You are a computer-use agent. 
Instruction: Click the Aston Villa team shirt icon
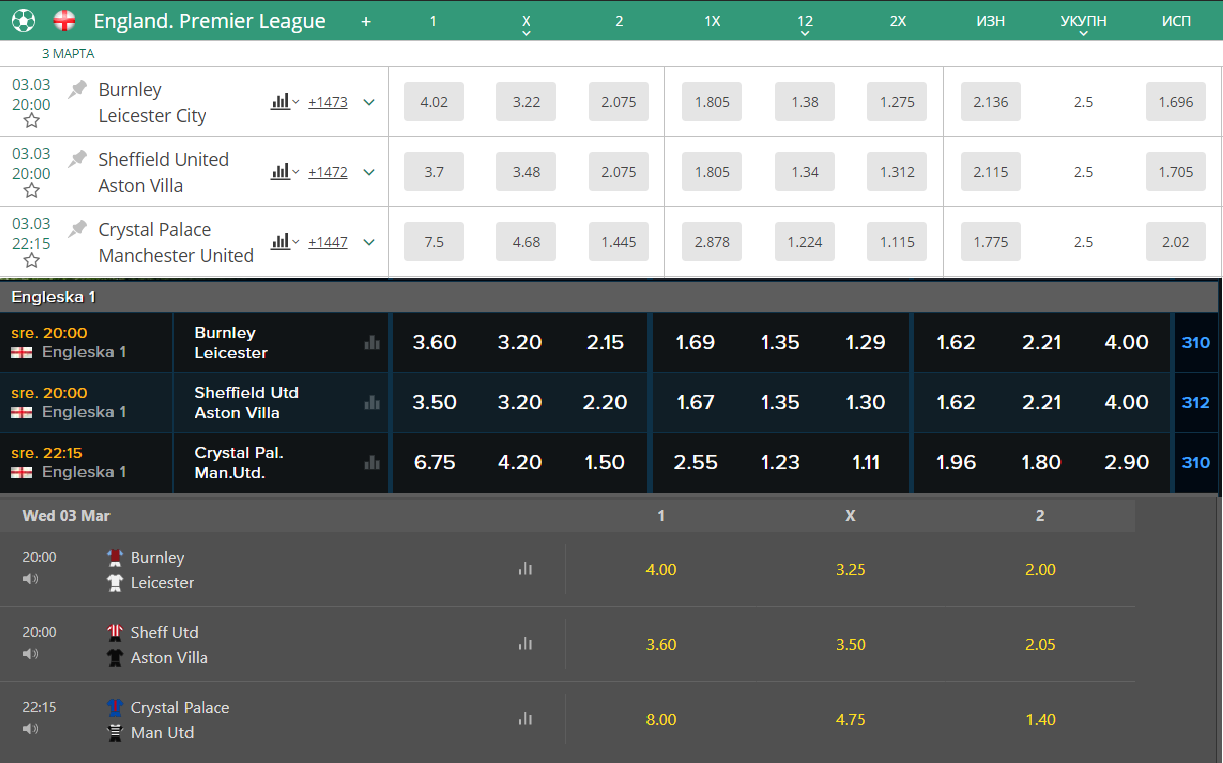(x=115, y=657)
